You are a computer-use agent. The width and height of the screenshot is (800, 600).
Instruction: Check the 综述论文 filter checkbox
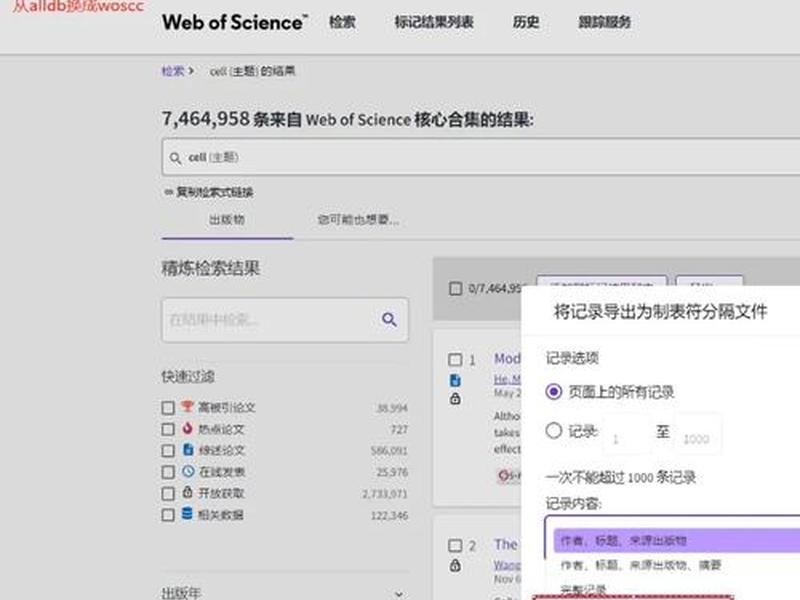[168, 451]
